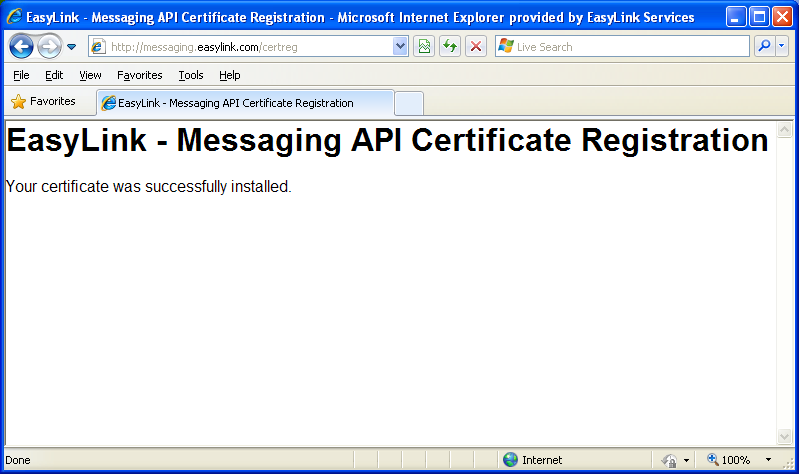This screenshot has height=474, width=799.
Task: Maximize the Internet Explorer window
Action: coord(759,17)
